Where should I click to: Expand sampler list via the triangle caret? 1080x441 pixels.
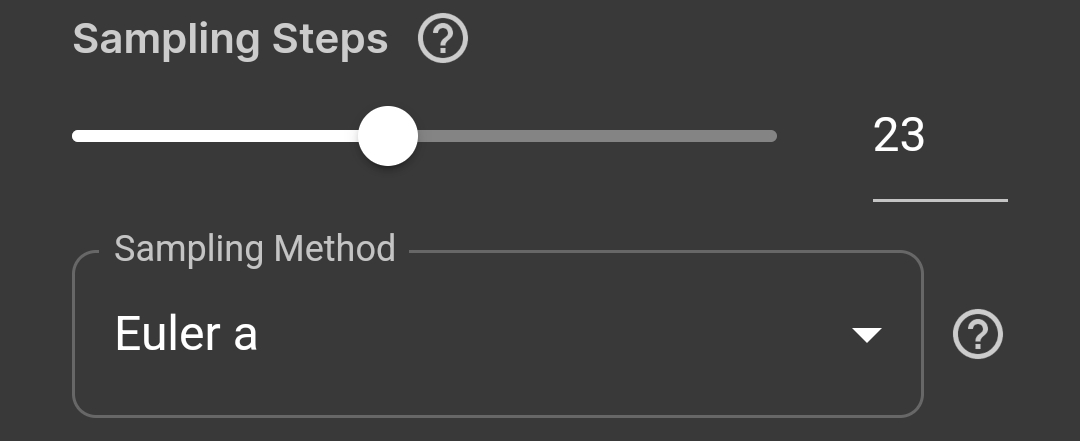tap(865, 335)
